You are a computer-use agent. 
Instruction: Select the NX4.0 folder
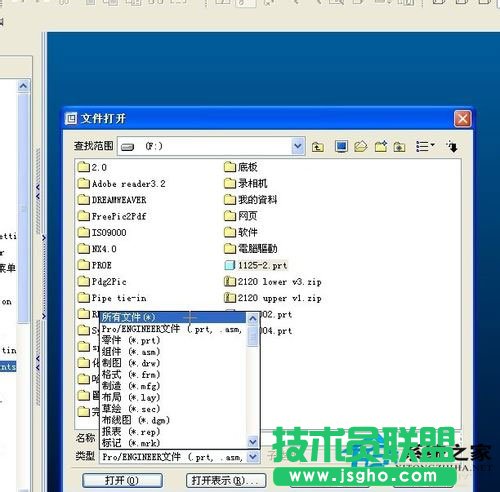click(x=97, y=249)
